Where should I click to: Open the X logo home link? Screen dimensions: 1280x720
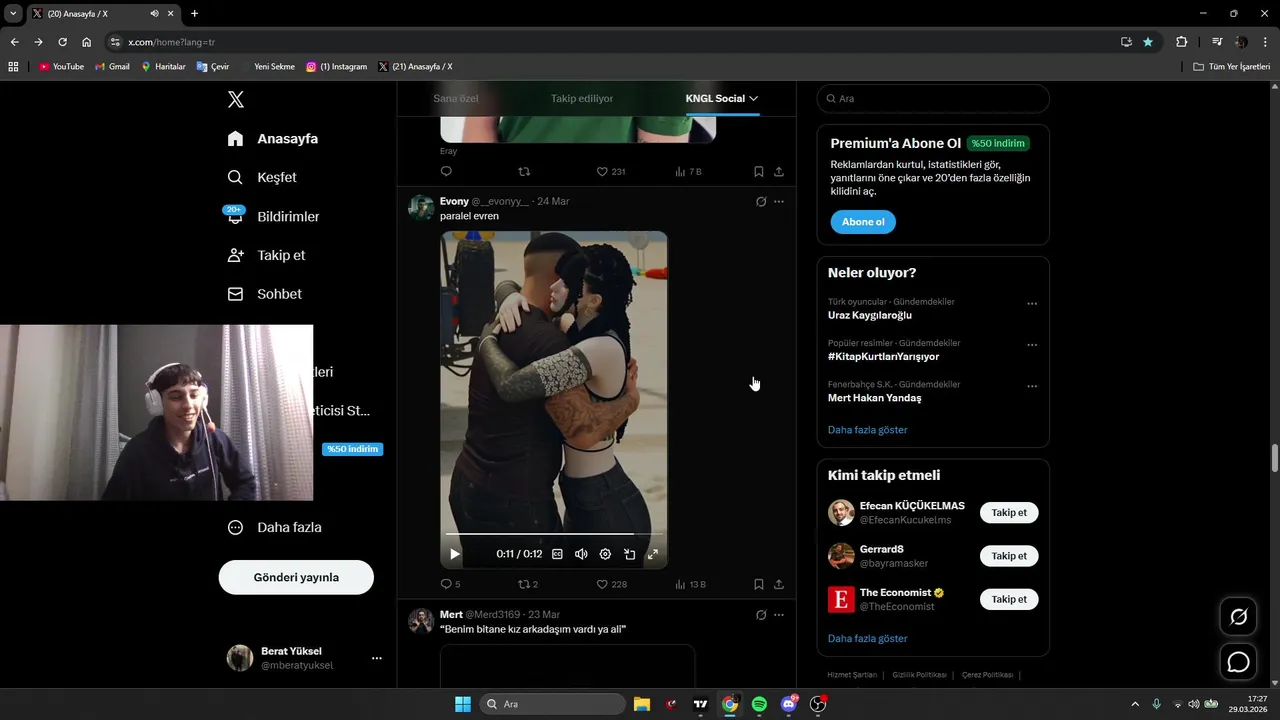tap(236, 99)
